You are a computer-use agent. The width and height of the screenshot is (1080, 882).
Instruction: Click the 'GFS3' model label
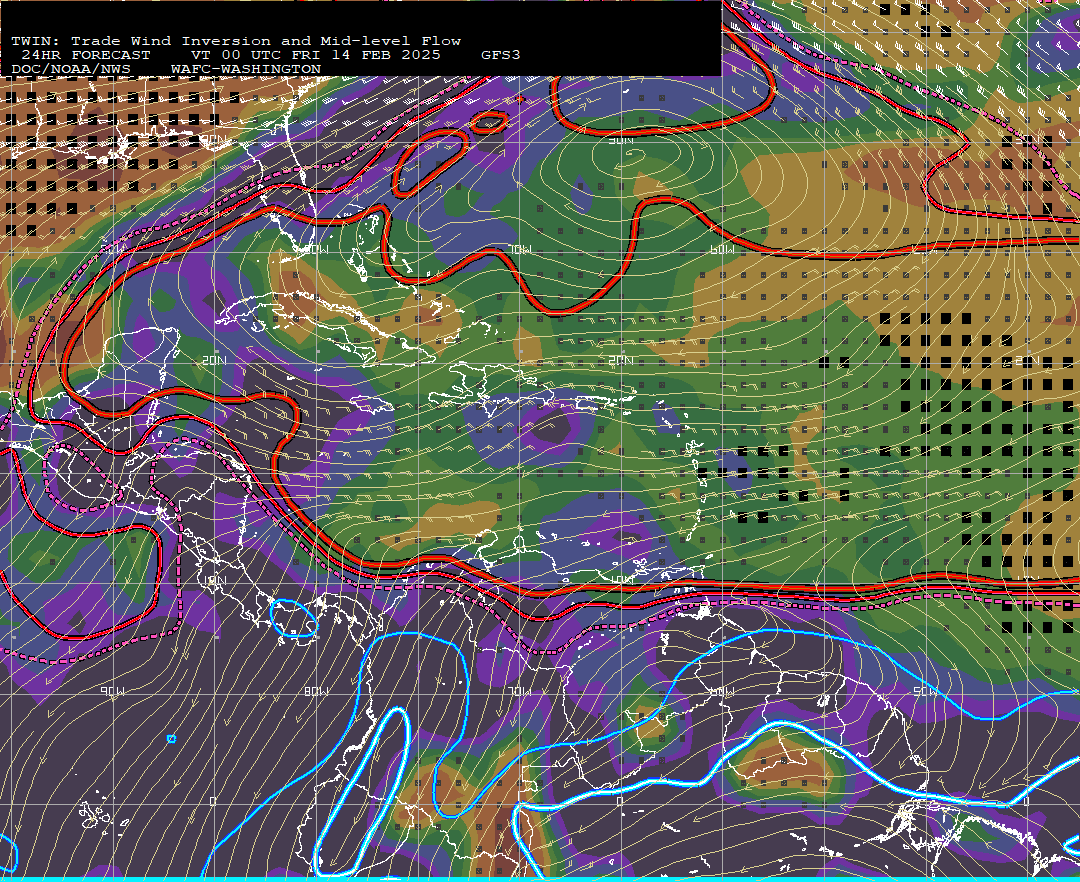coord(501,55)
